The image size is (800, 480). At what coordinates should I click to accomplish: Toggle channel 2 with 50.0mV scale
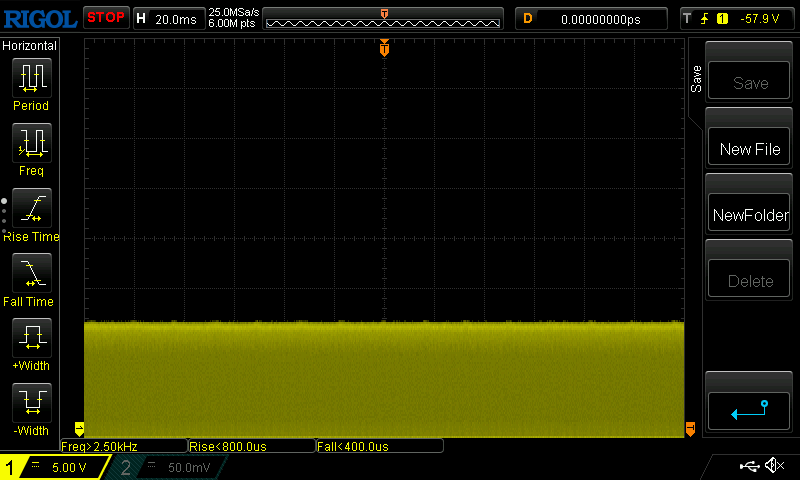[170, 467]
